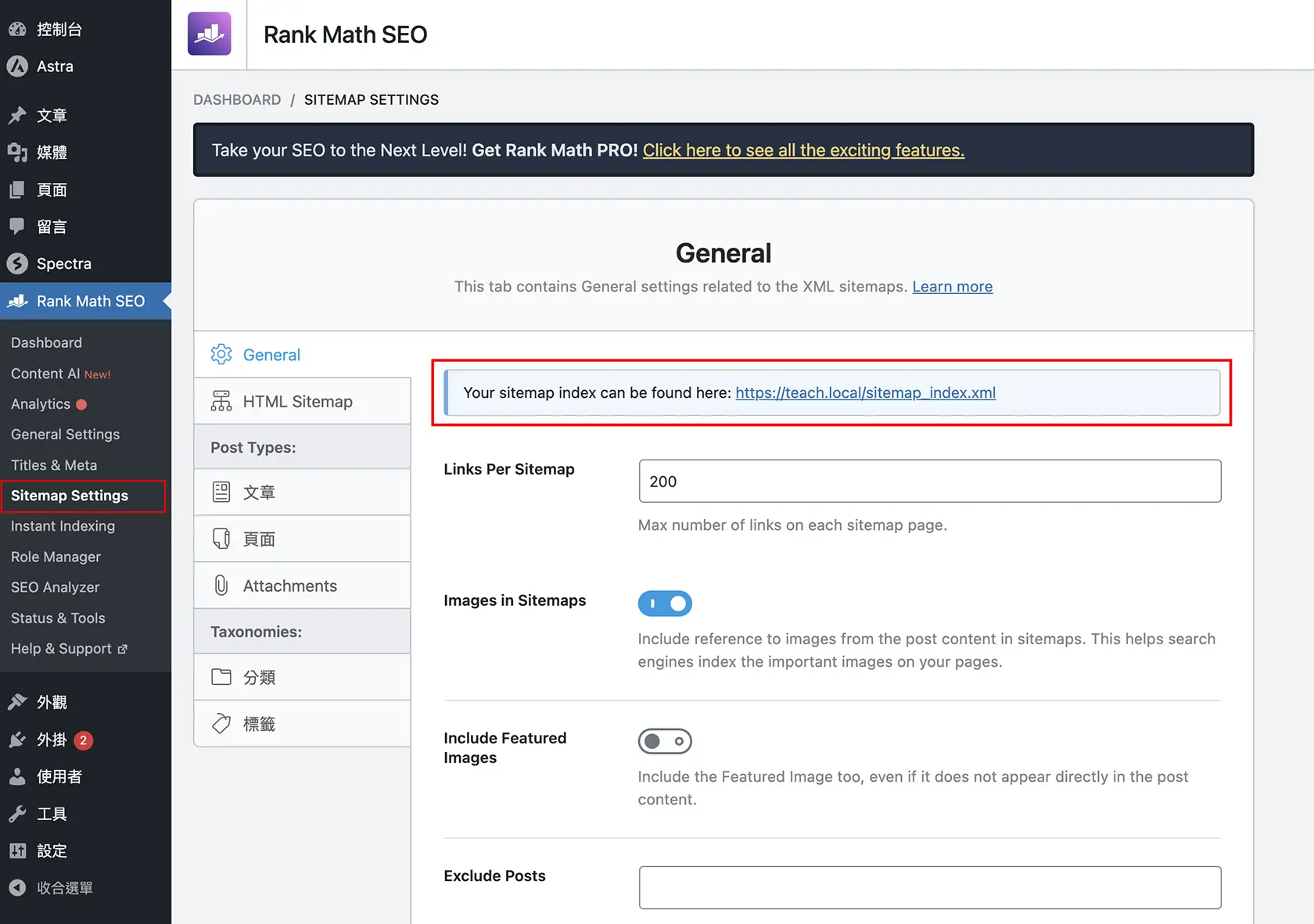Click the 使用者 person icon
Screen dimensions: 1314x924
pos(17,776)
